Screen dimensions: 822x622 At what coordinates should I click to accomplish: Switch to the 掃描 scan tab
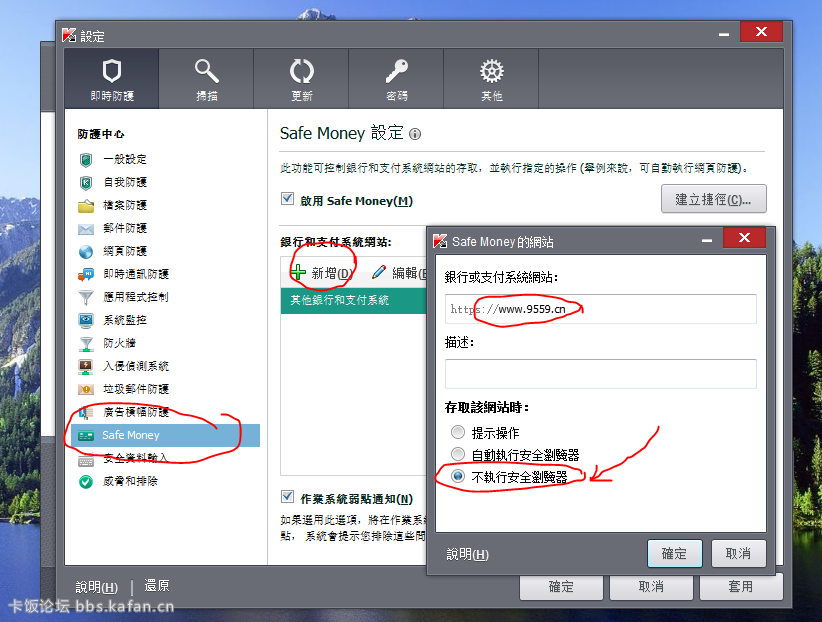(207, 79)
